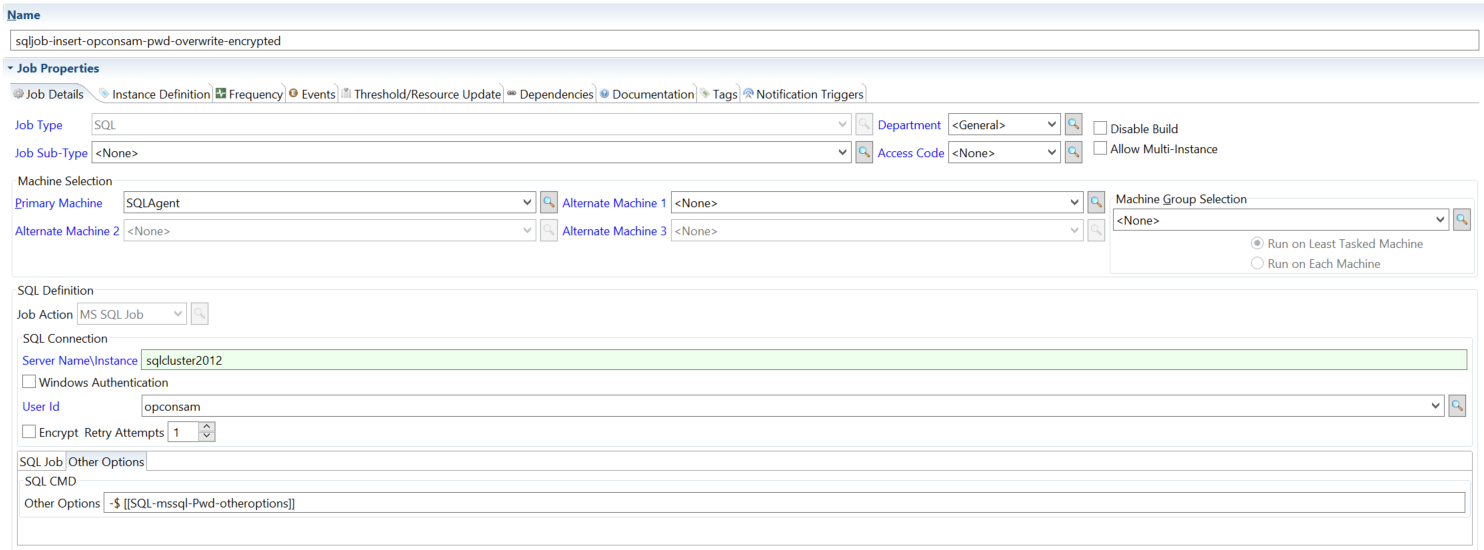Image resolution: width=1484 pixels, height=550 pixels.
Task: Toggle the Encrypt checkbox
Action: click(29, 432)
